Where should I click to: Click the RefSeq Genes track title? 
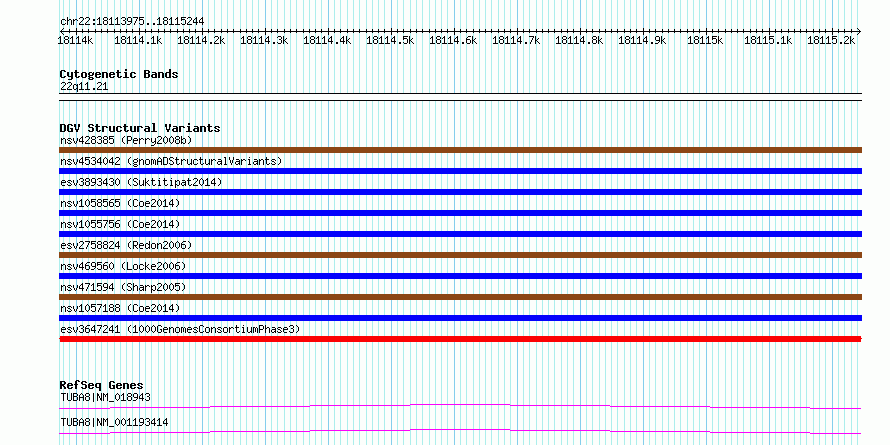[102, 385]
